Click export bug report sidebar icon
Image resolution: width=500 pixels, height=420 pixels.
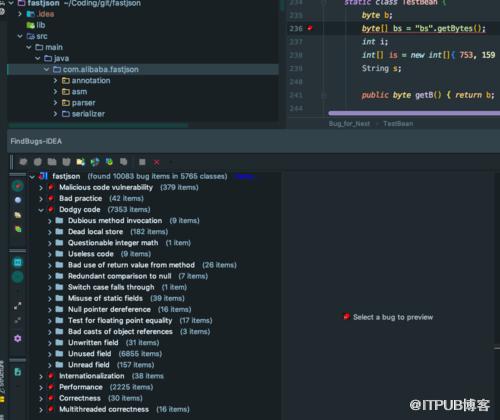click(18, 372)
